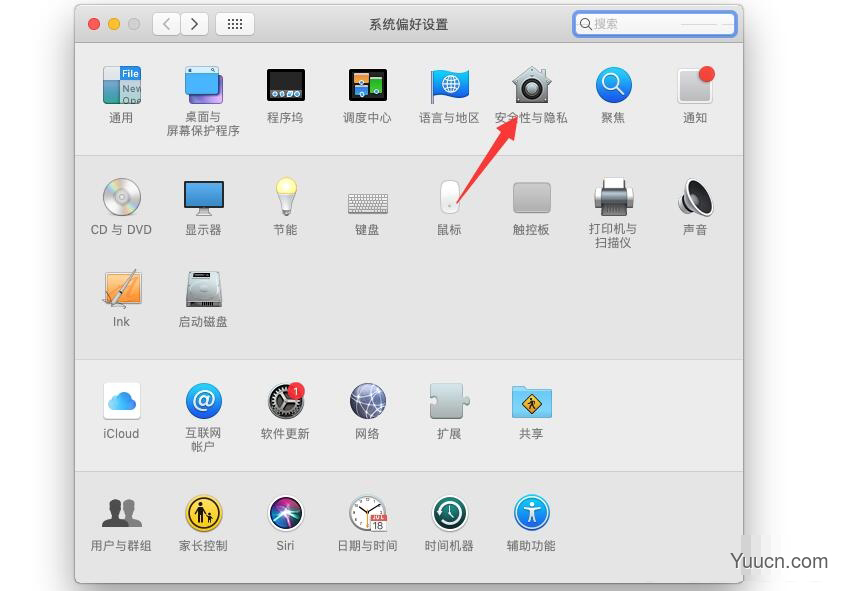841x591 pixels.
Task: Open Time Machine (时间机器) settings
Action: tap(449, 512)
